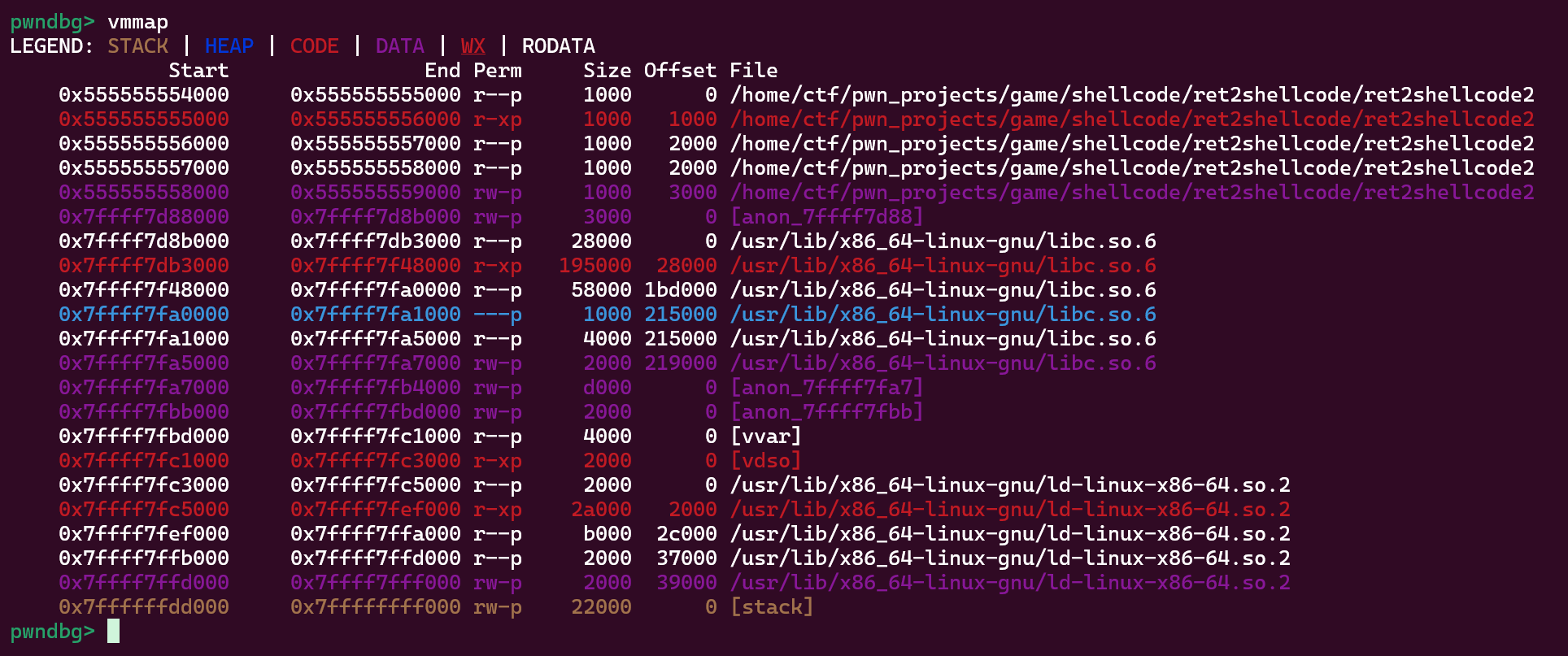
Task: Click the [anon_7ffff7fbb] entry
Action: (x=826, y=412)
